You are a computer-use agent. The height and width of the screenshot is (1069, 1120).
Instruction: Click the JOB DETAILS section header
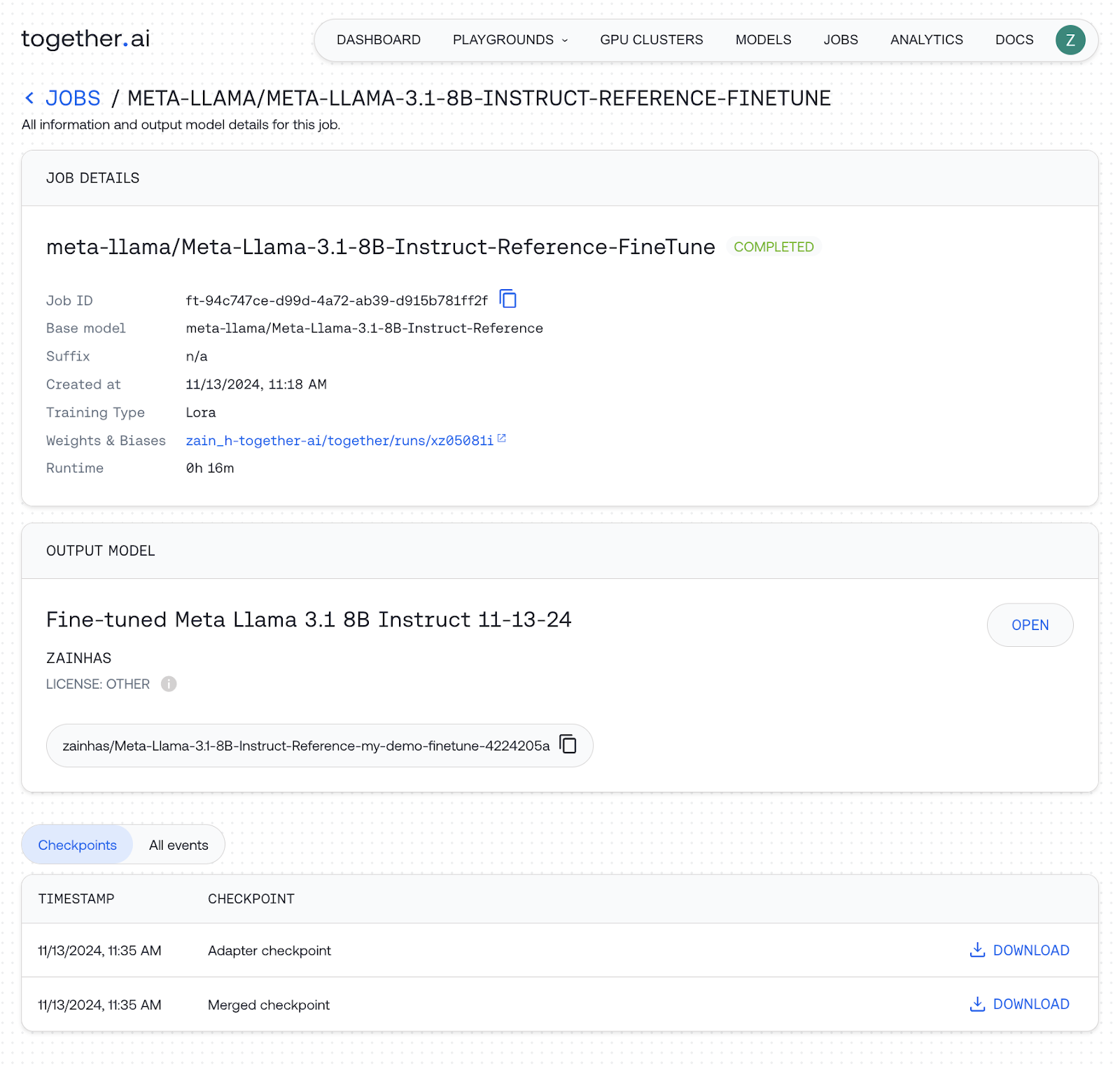93,178
